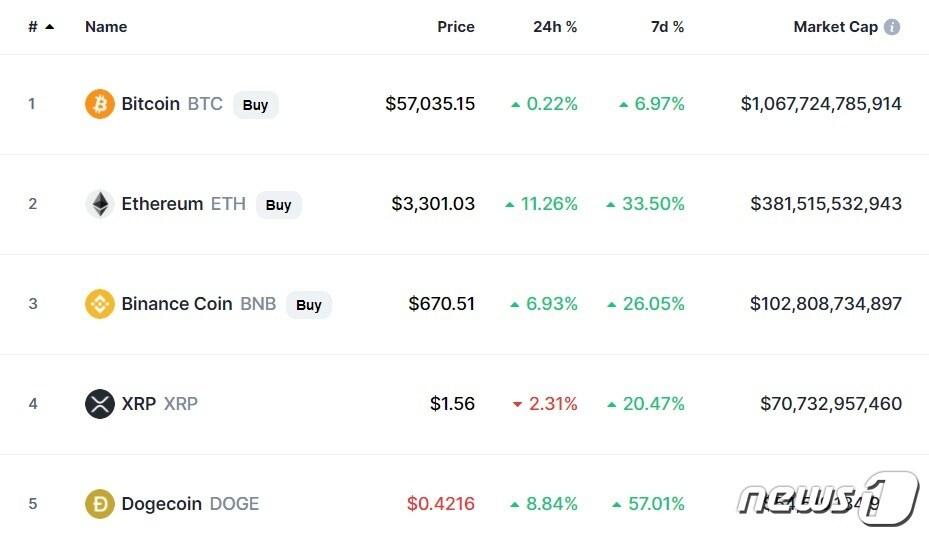
Task: Open the Bitcoin name link
Action: click(x=151, y=104)
